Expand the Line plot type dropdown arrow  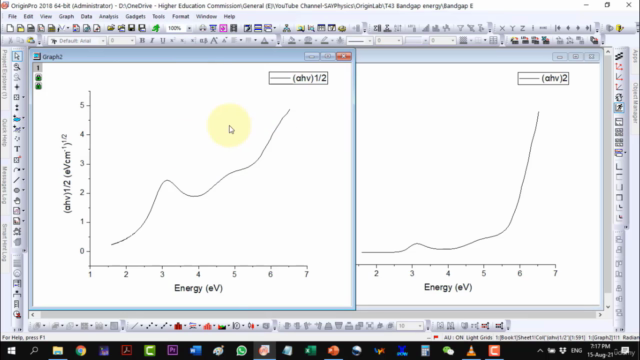pyautogui.click(x=142, y=326)
